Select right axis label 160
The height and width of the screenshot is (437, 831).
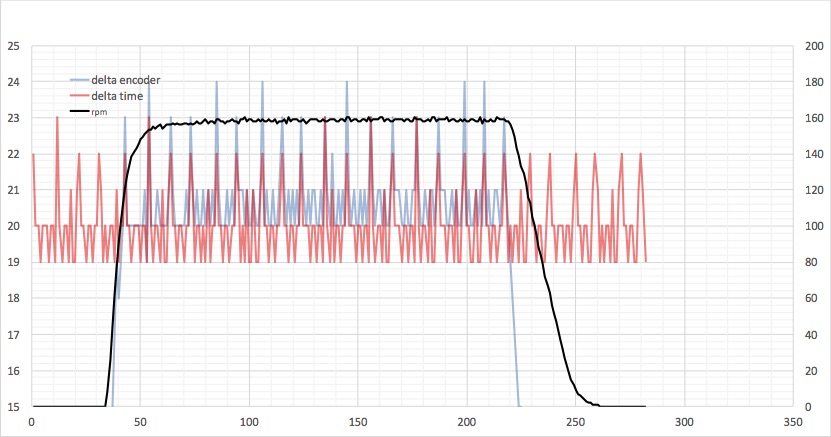(814, 118)
